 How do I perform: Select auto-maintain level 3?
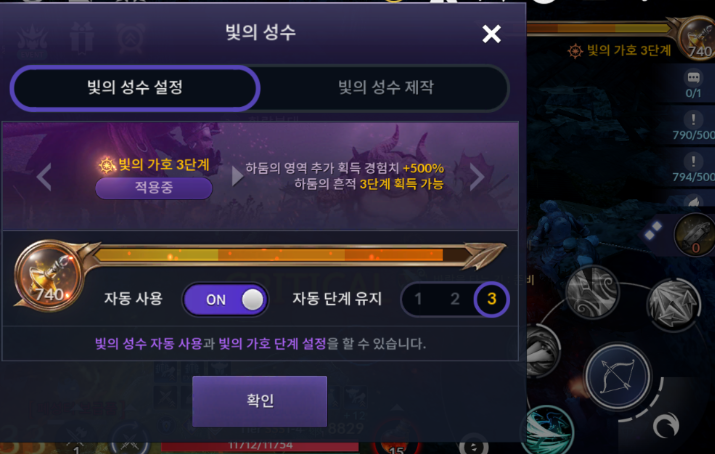point(492,299)
